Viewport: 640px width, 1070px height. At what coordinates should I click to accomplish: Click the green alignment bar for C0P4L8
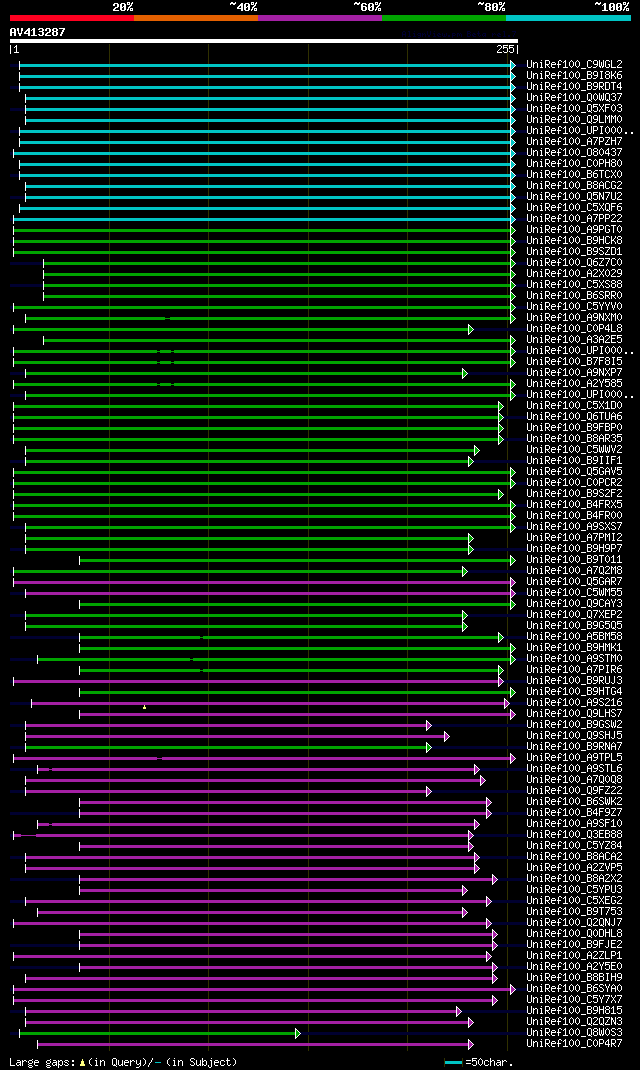pyautogui.click(x=244, y=330)
